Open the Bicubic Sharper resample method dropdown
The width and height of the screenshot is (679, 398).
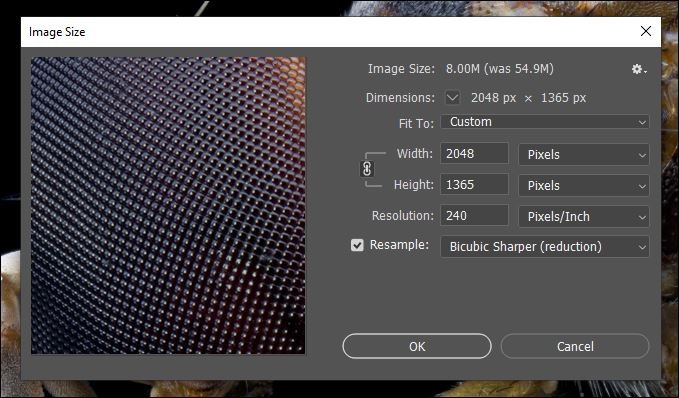pos(544,247)
